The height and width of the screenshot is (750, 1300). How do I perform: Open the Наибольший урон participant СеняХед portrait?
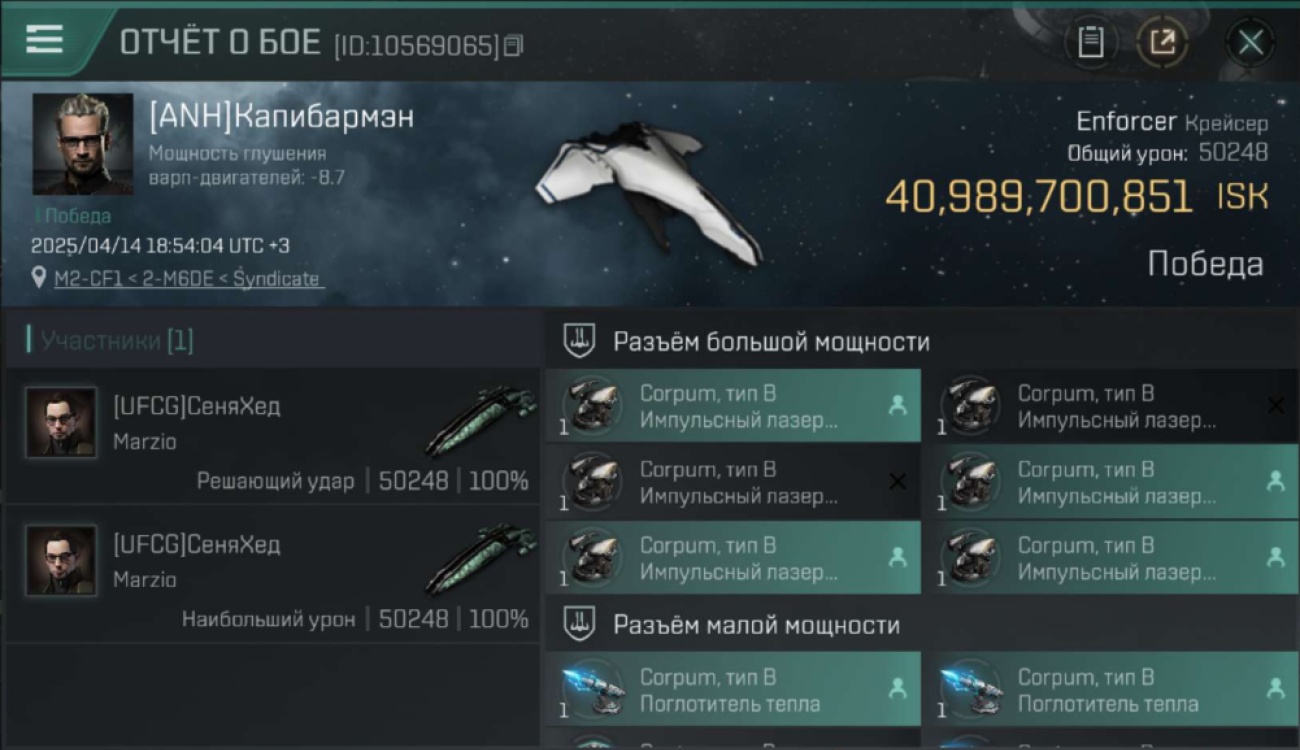[61, 561]
